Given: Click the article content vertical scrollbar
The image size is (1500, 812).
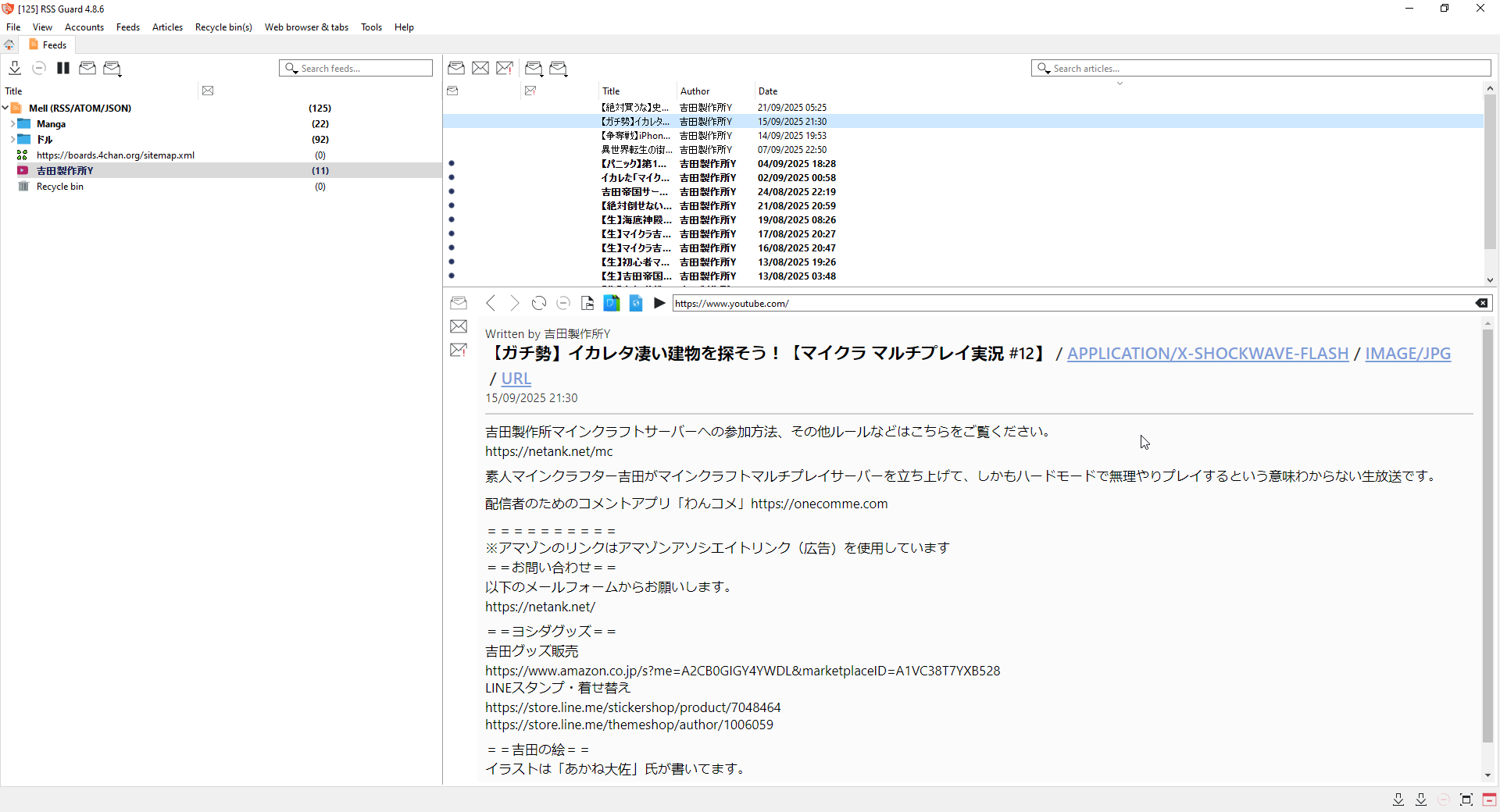Looking at the screenshot, I should 1487,535.
